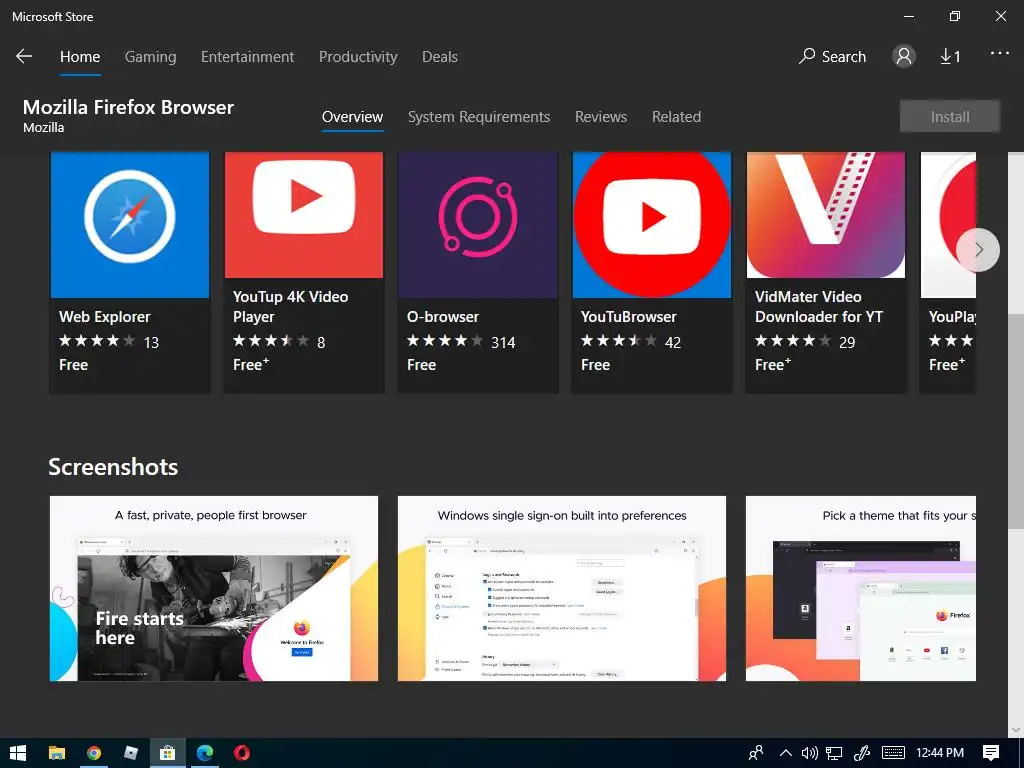Open YouTup 4K Video Player app icon
1024x768 pixels.
click(304, 215)
